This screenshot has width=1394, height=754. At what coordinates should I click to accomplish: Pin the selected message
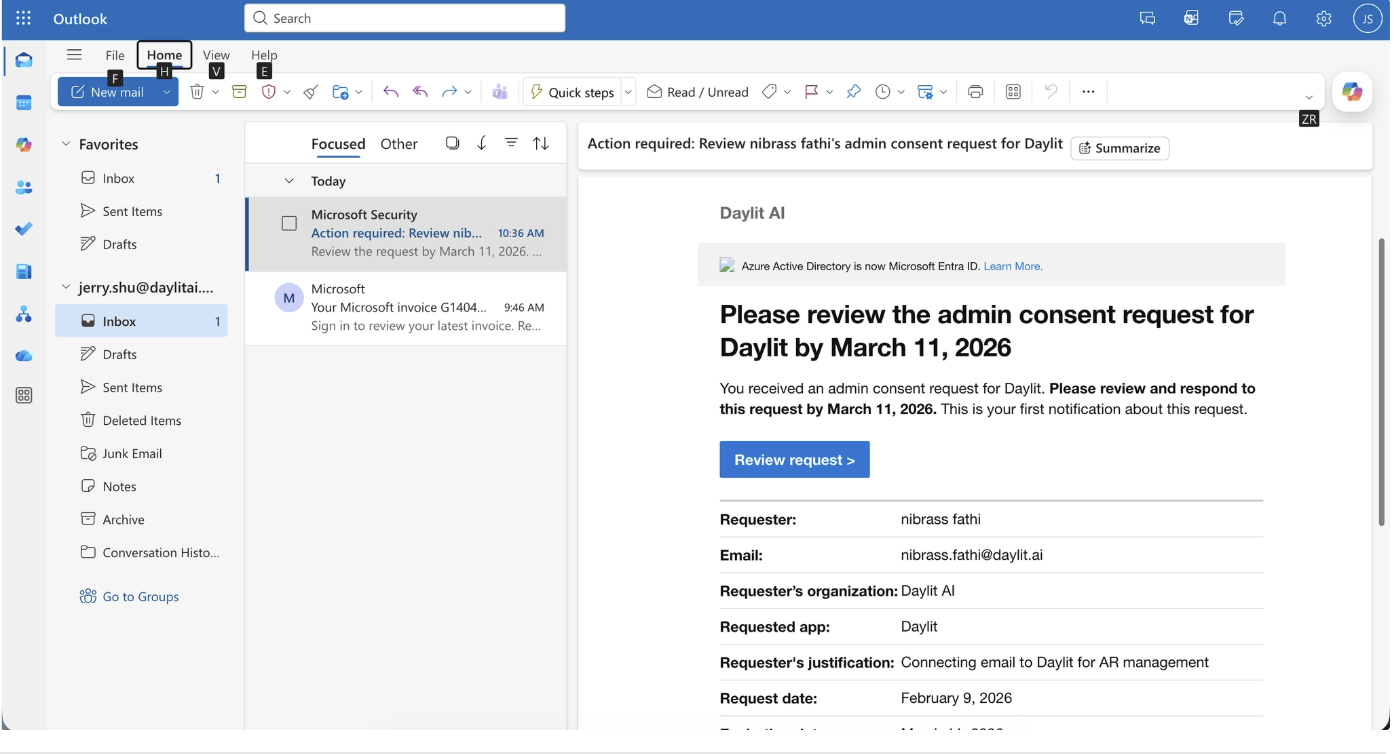point(853,92)
